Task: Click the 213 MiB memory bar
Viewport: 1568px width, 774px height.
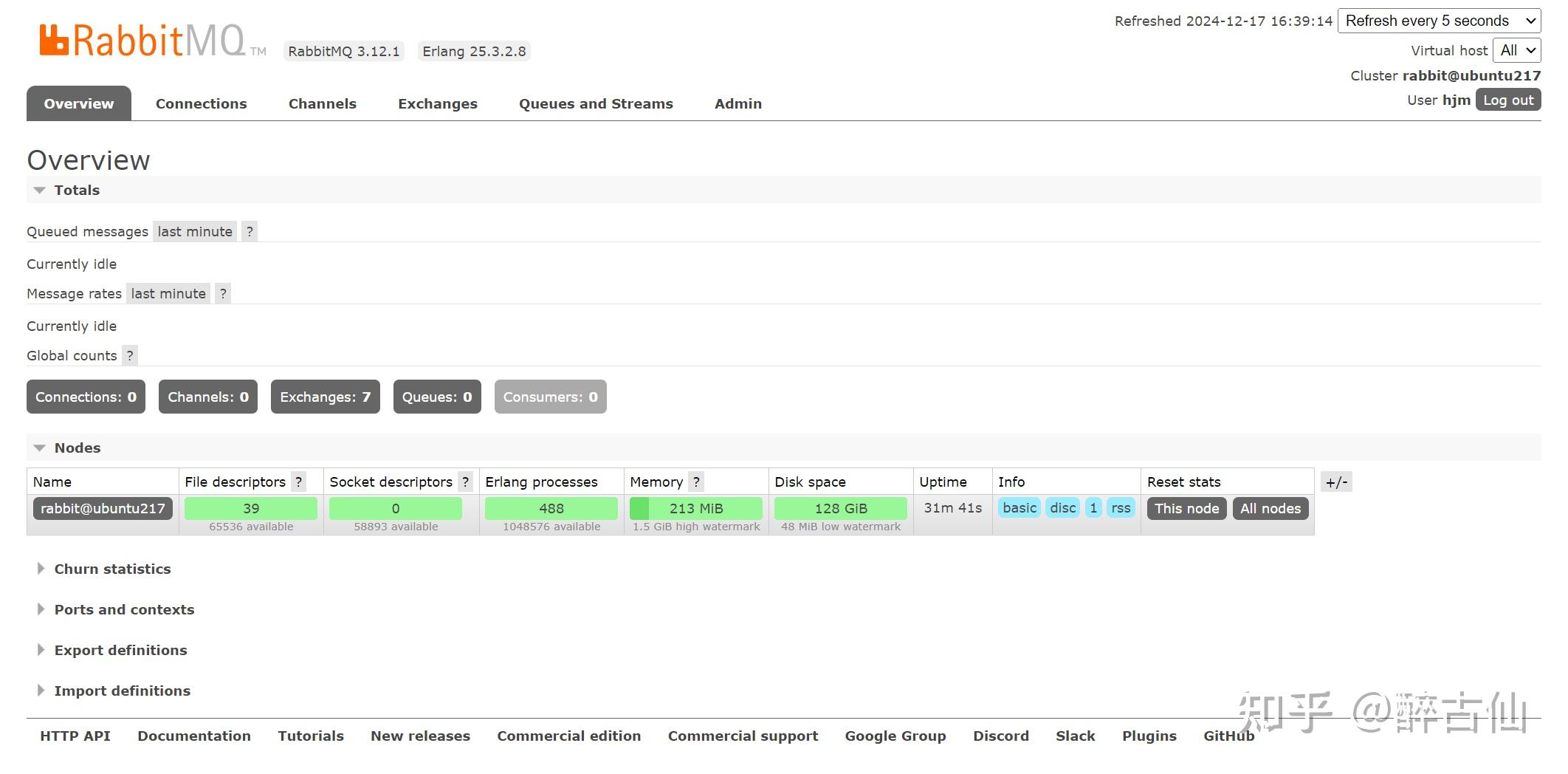Action: 696,508
